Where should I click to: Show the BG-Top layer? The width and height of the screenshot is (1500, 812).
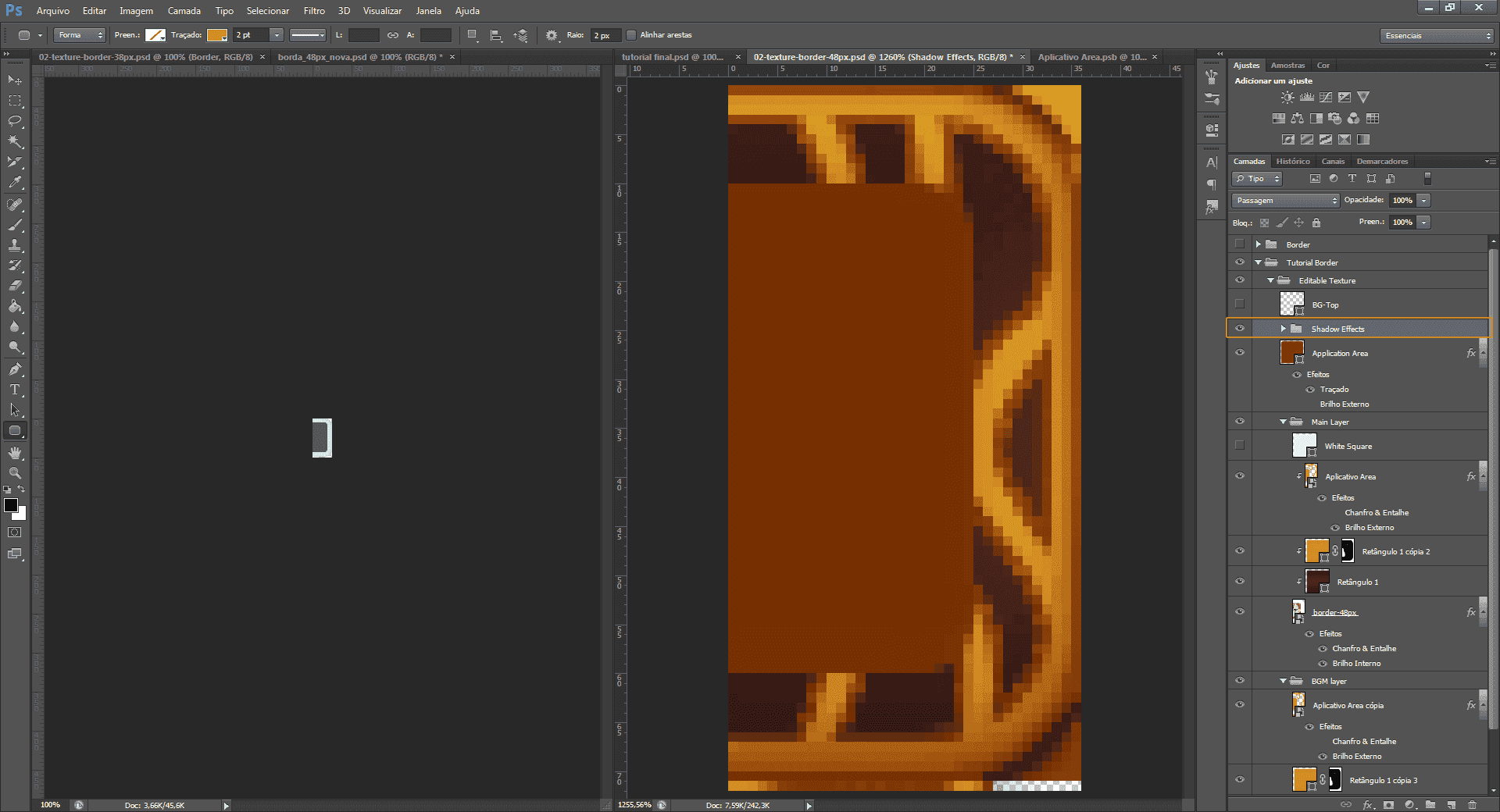[x=1240, y=304]
